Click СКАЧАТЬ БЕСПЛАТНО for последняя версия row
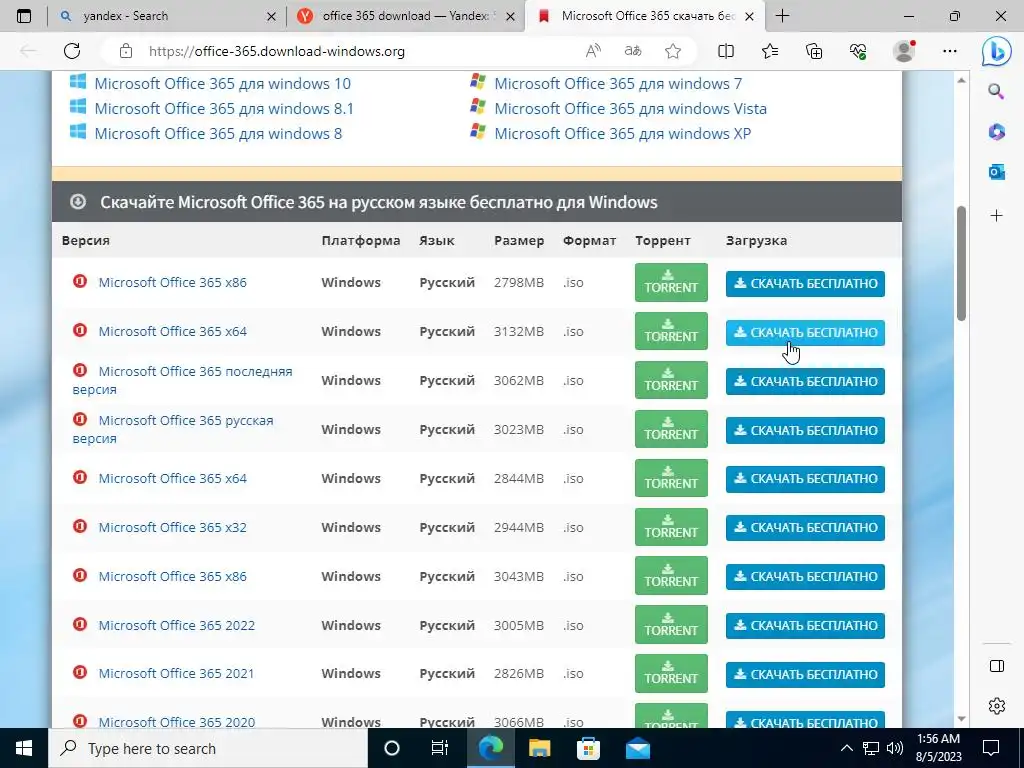Image resolution: width=1024 pixels, height=768 pixels. [x=805, y=381]
